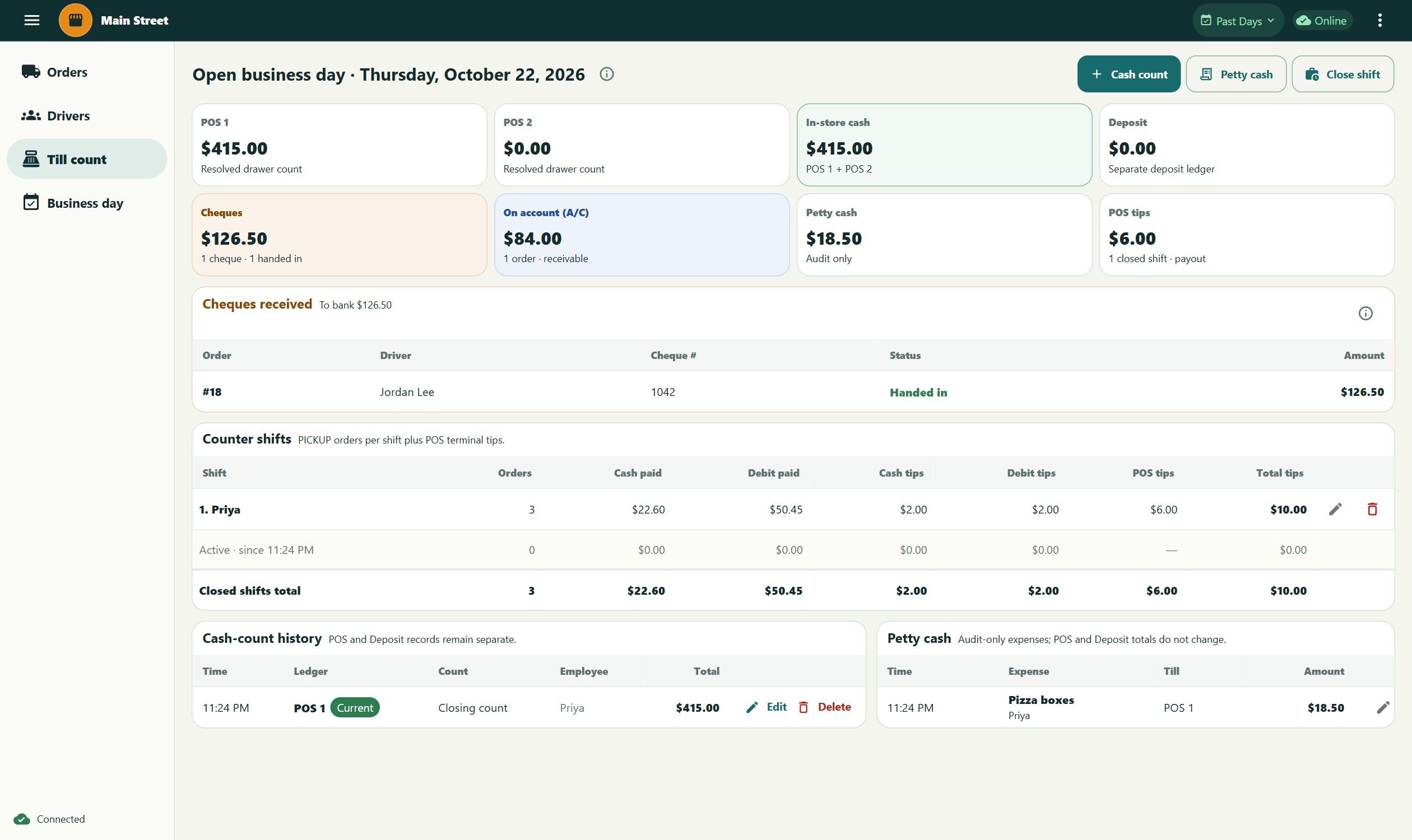Click order #18 in cheques table
This screenshot has height=840, width=1412.
212,391
